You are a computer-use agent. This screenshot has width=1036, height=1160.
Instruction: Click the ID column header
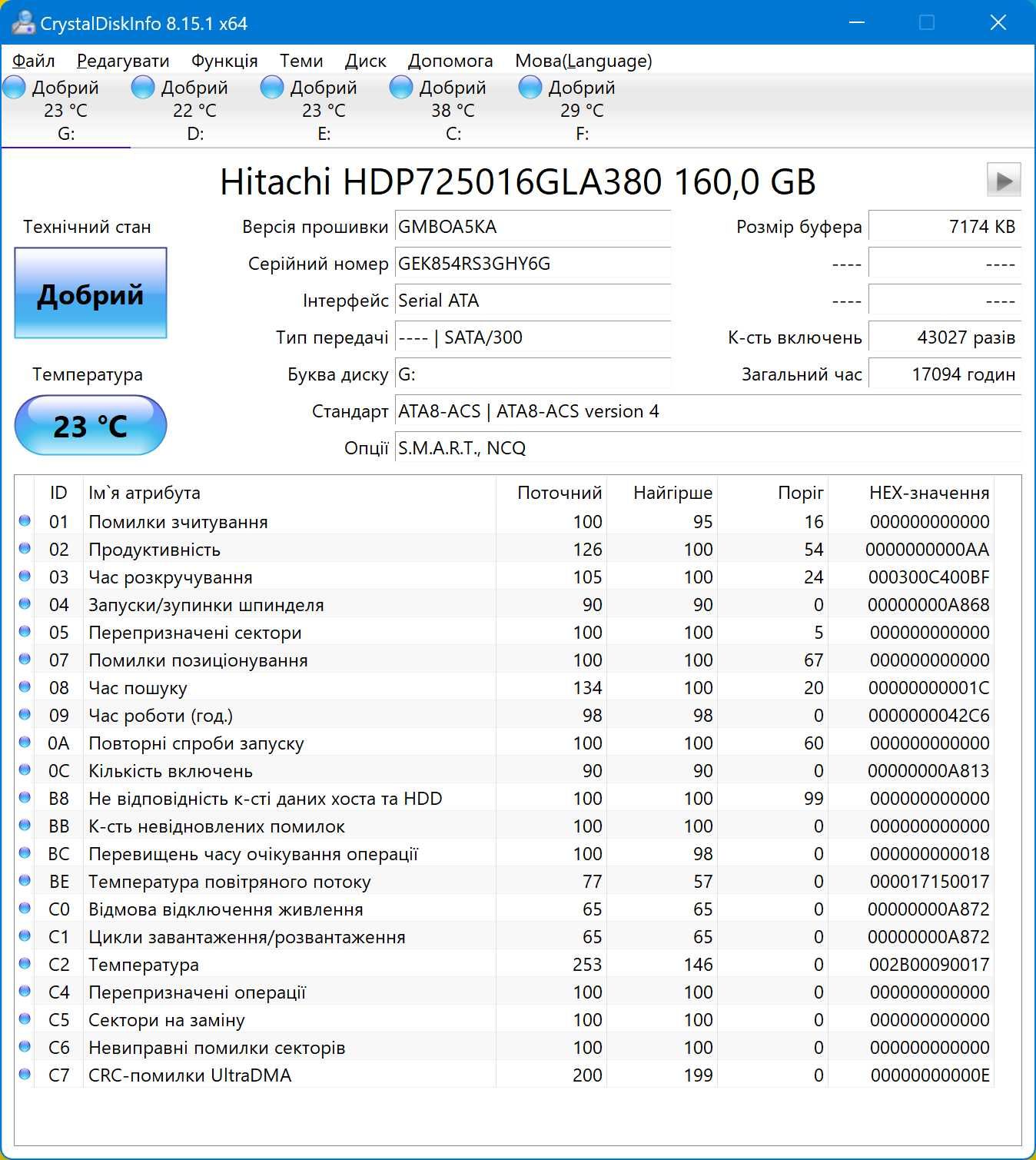58,493
